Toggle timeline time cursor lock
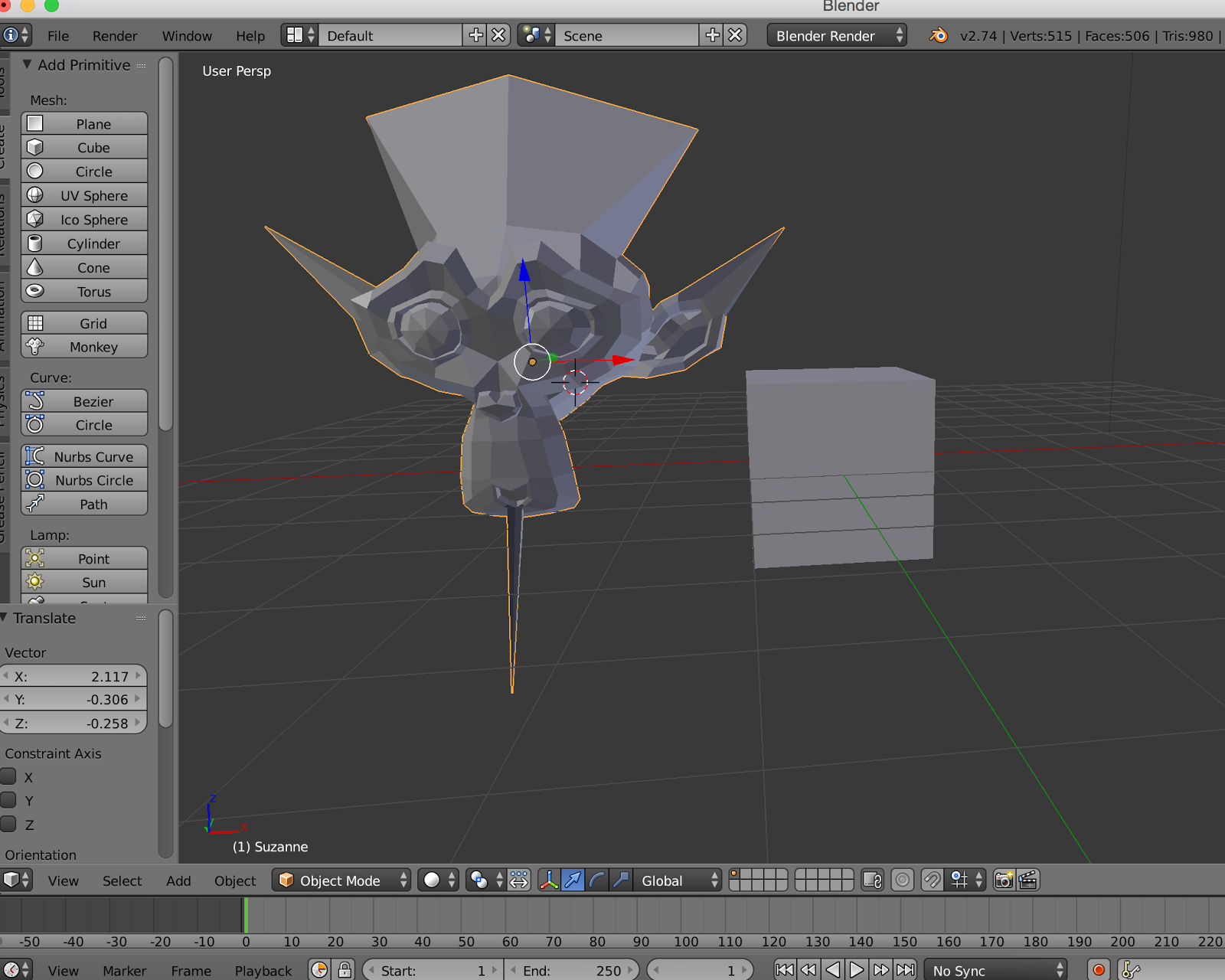Viewport: 1225px width, 980px height. tap(345, 970)
